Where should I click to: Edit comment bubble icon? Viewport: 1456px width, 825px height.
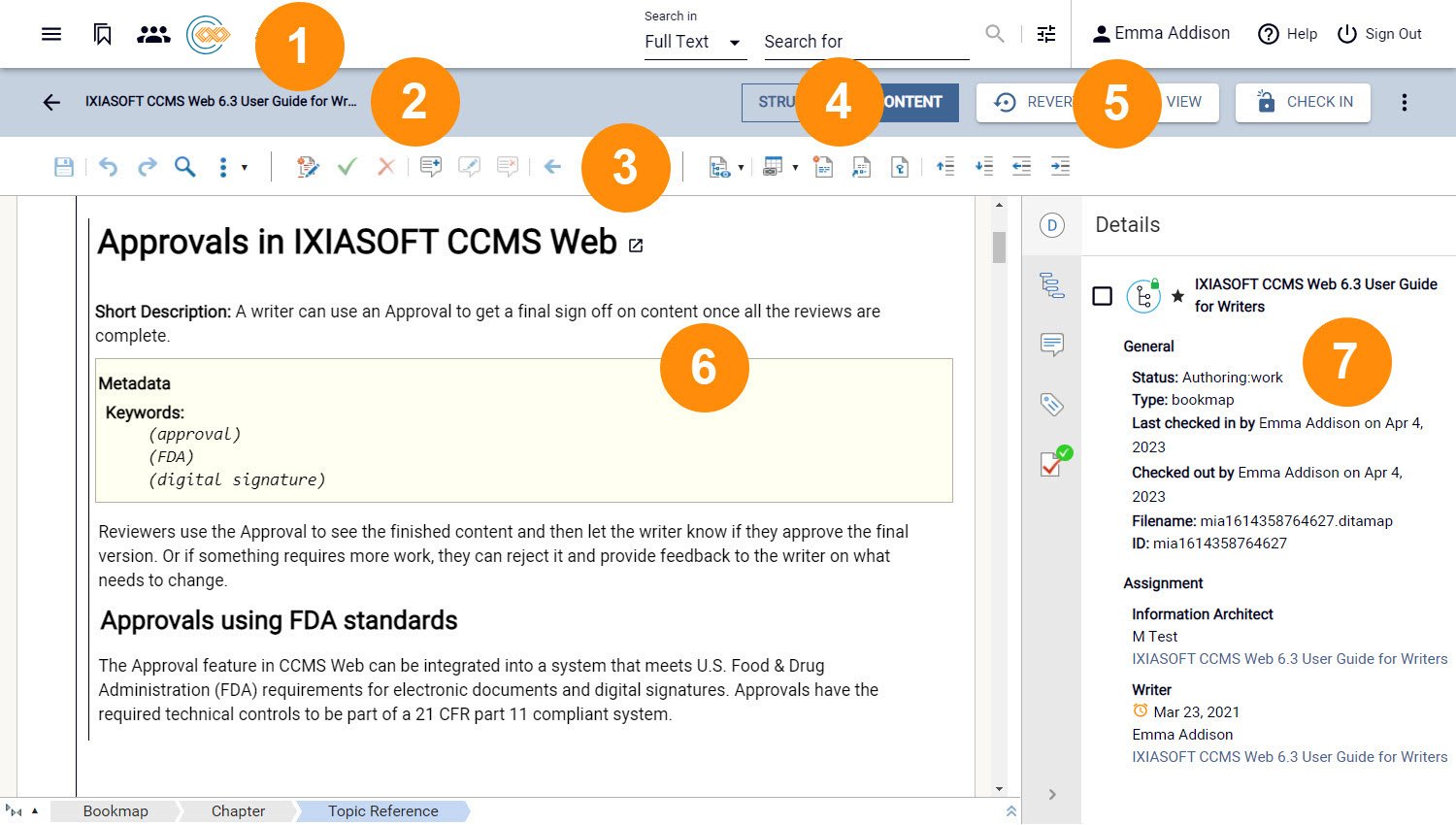click(x=469, y=167)
